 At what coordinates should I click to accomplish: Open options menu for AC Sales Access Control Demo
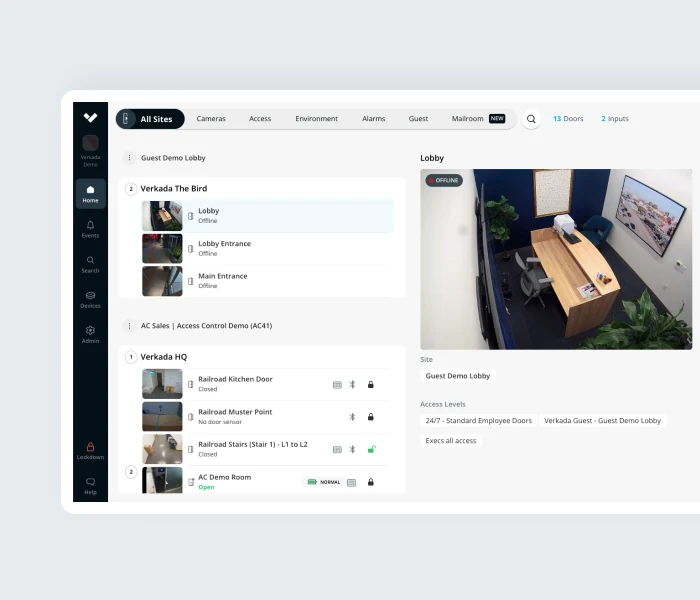point(129,326)
